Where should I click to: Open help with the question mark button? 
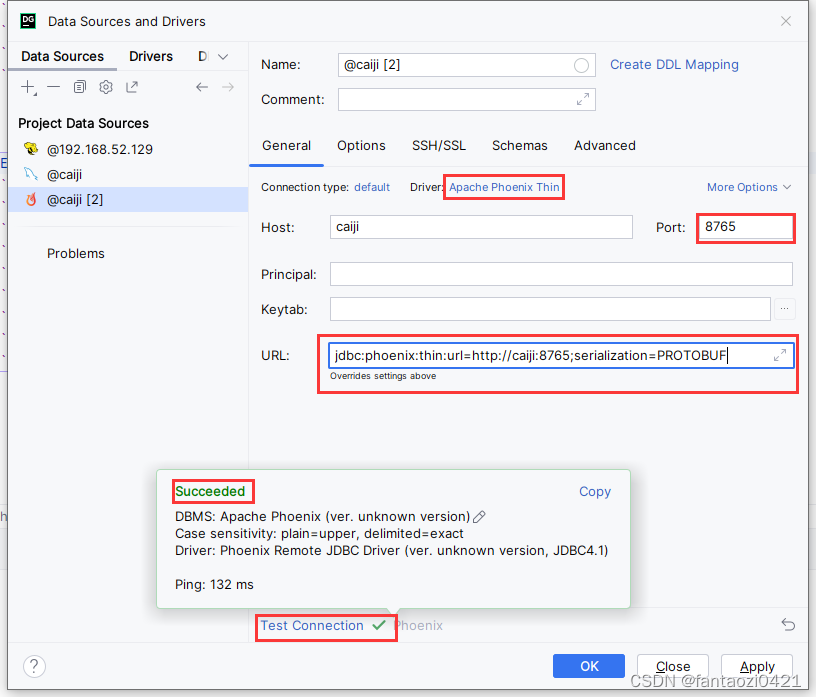pyautogui.click(x=34, y=666)
